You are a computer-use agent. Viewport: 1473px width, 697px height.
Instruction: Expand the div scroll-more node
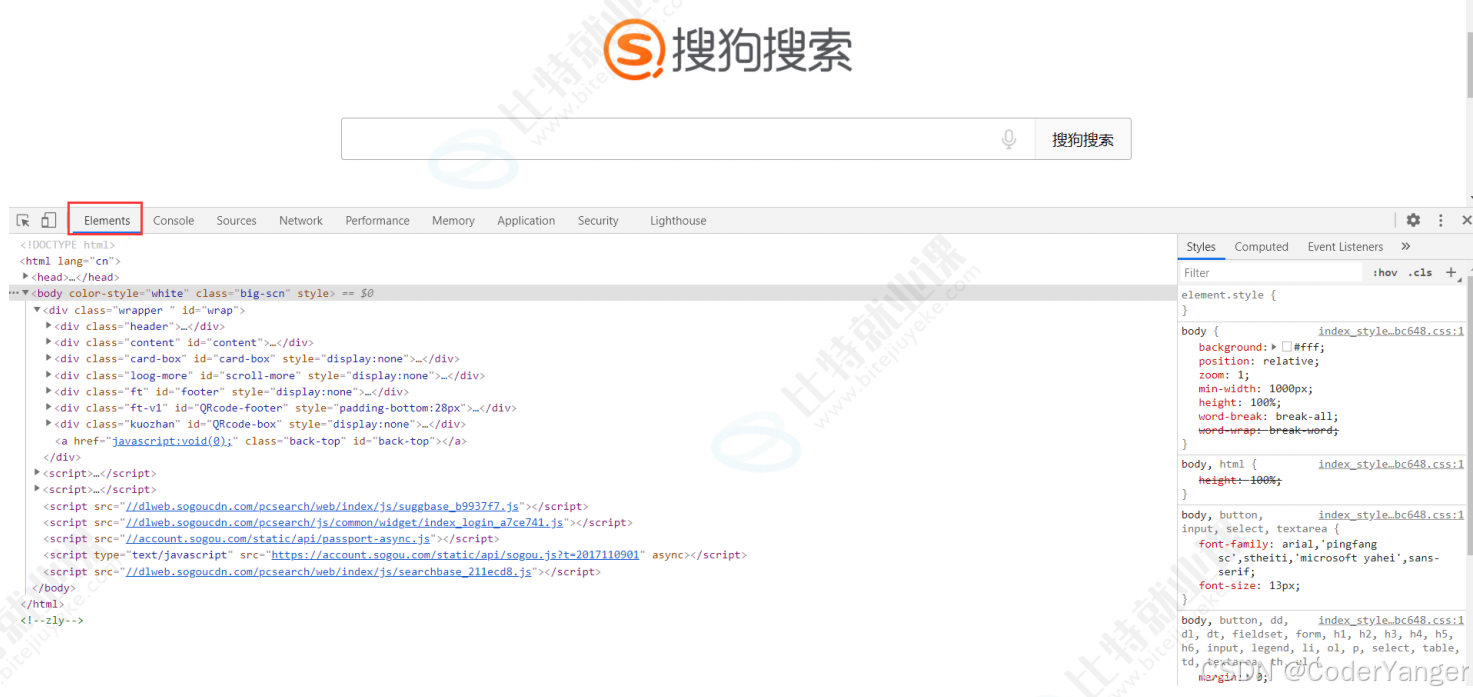point(49,375)
